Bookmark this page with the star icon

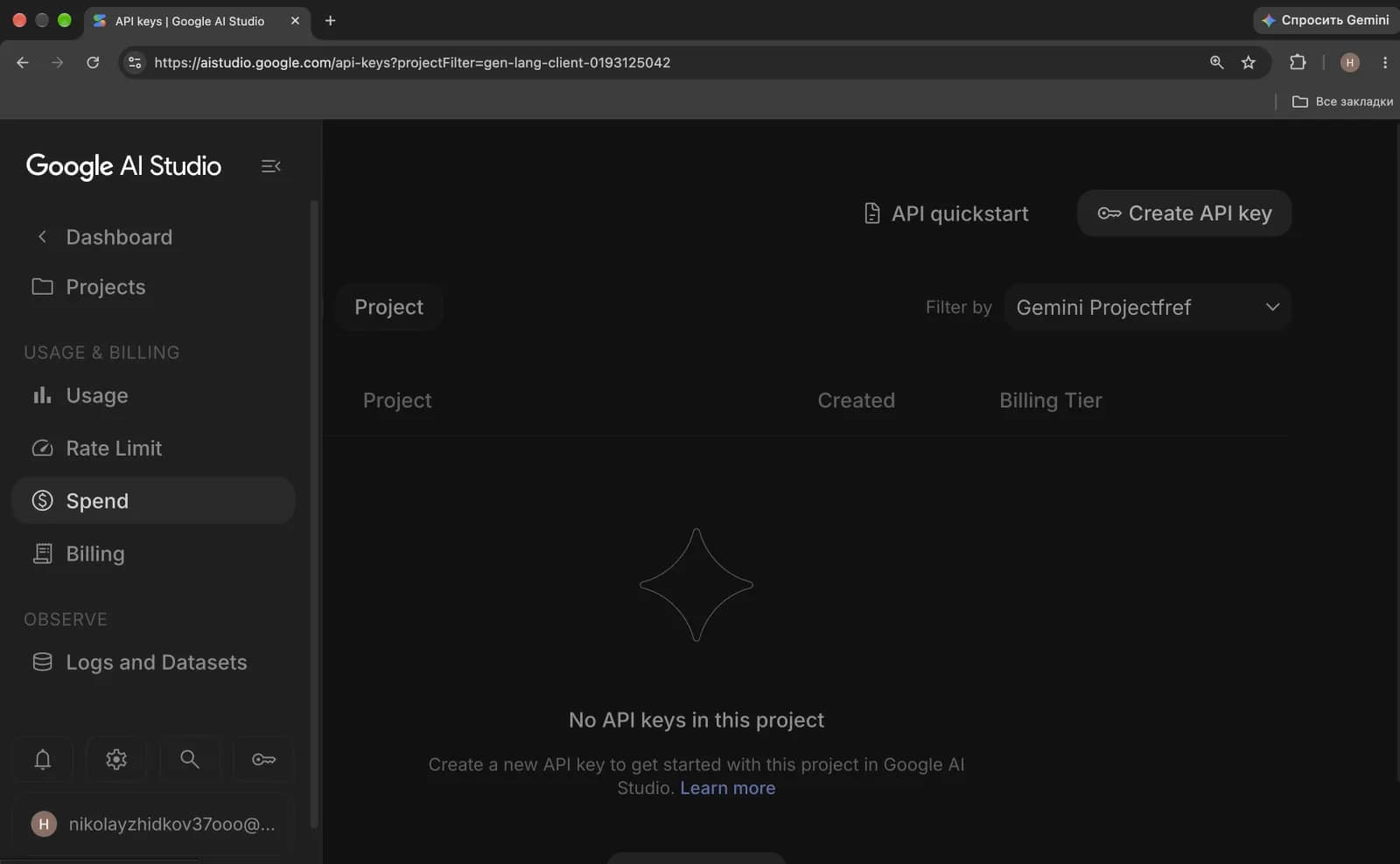pos(1249,62)
